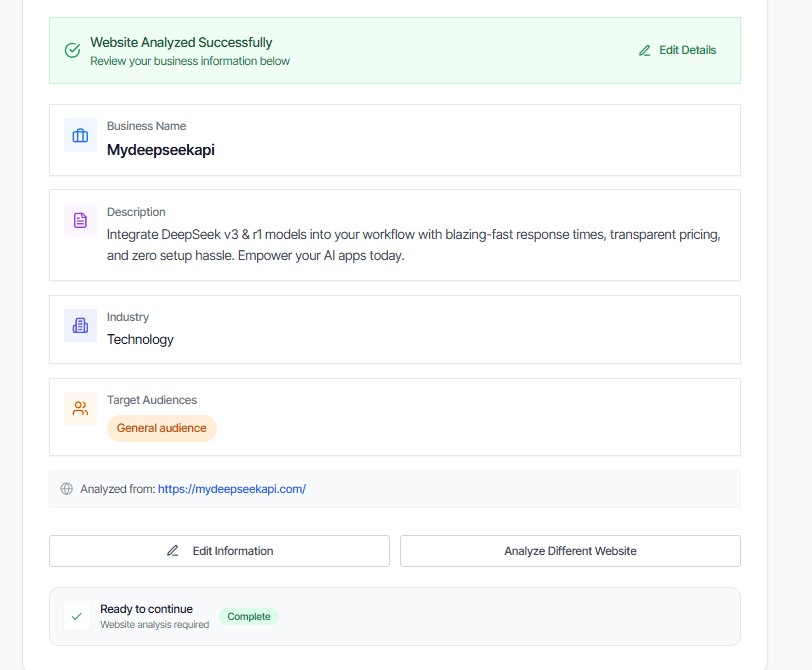The image size is (812, 670).
Task: Select the briefcase icon for Business Name
Action: tap(80, 135)
